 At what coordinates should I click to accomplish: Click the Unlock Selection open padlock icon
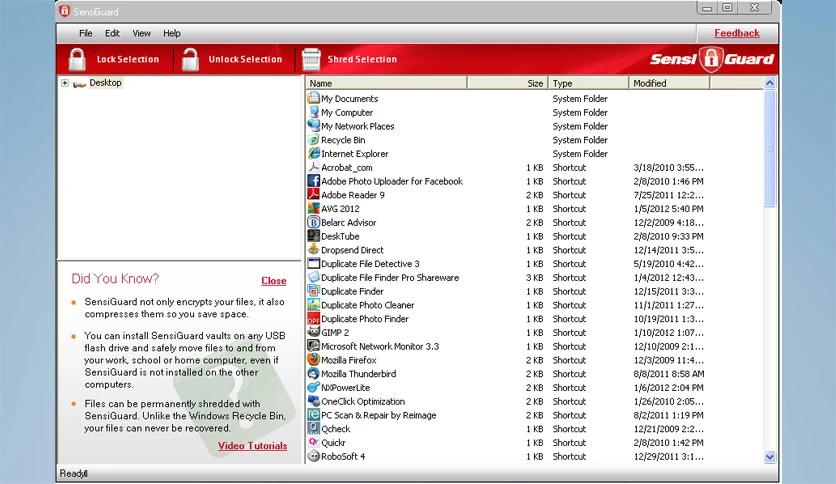(190, 59)
